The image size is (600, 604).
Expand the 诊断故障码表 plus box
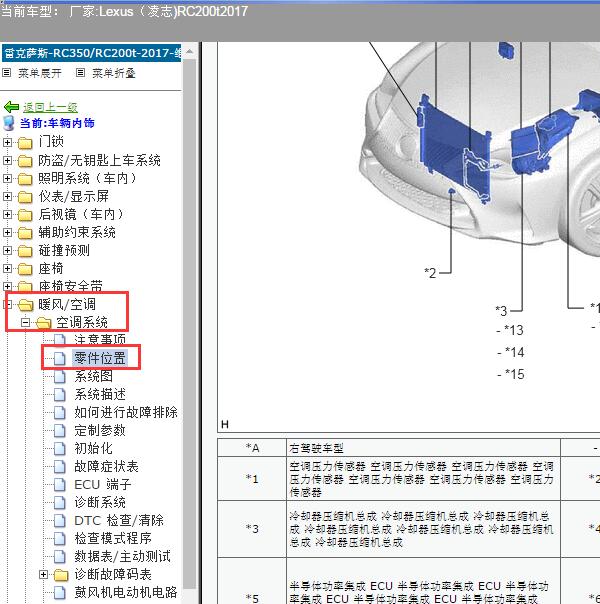pyautogui.click(x=44, y=575)
